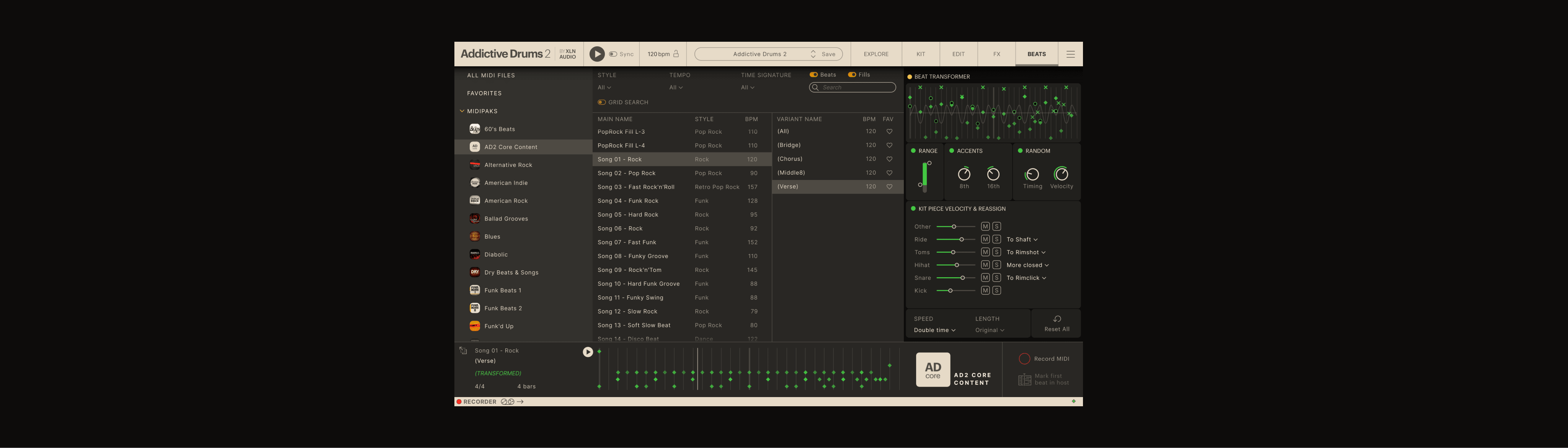The image size is (1568, 448).
Task: Select the 60's Beats MIDIpak icon
Action: (x=475, y=129)
